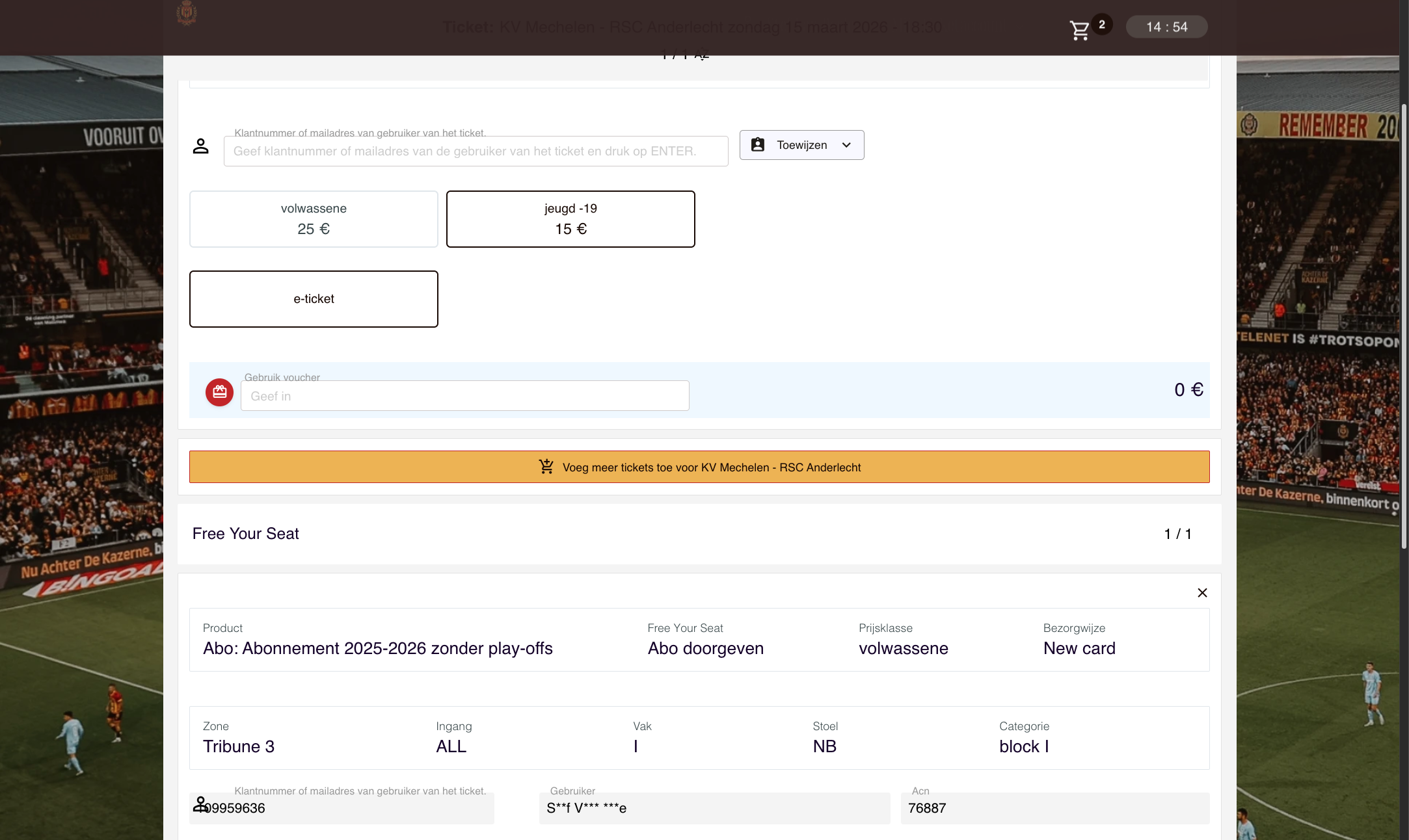Select the e-ticket delivery option
The width and height of the screenshot is (1409, 840).
coord(314,299)
